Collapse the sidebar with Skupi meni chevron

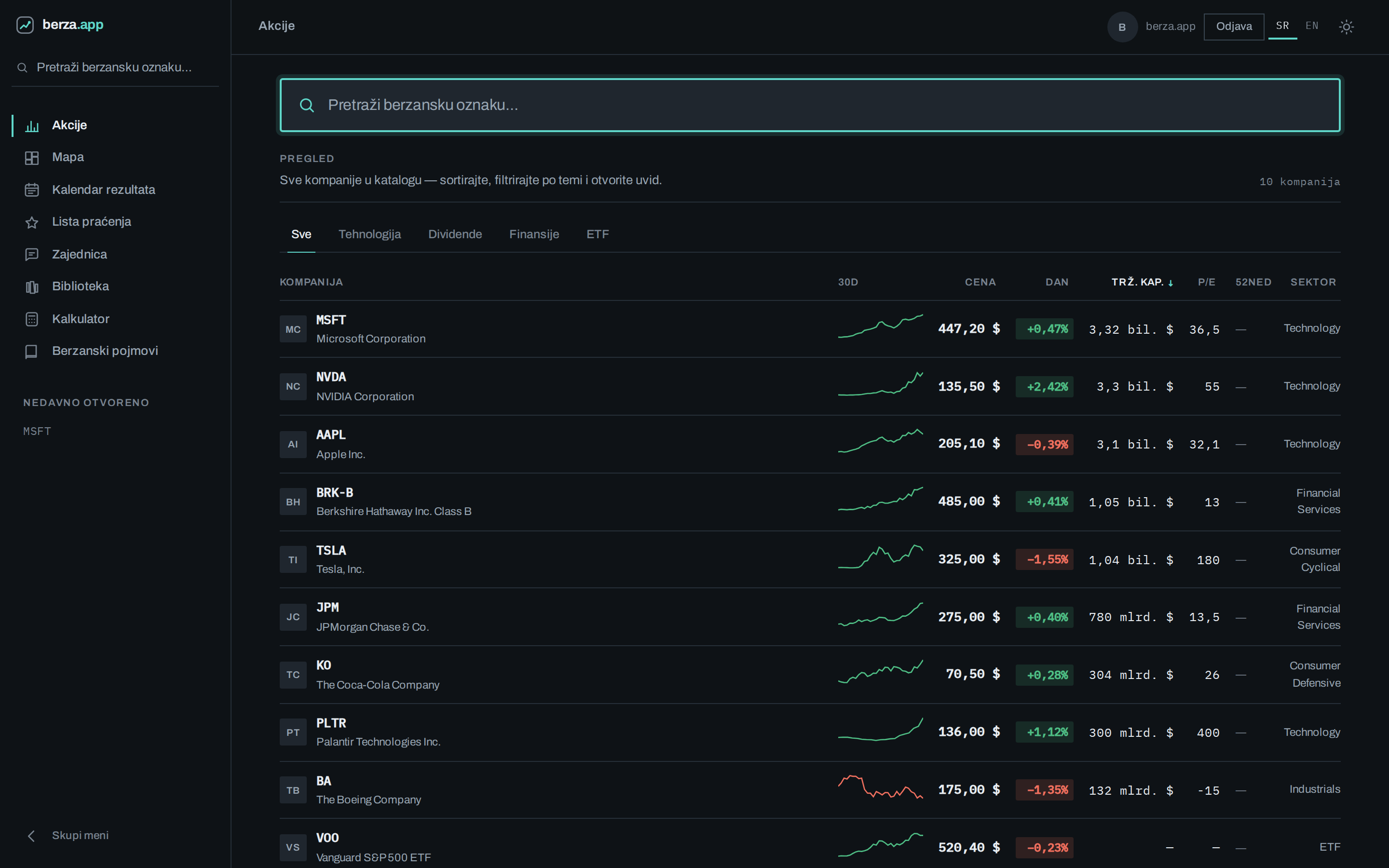pos(31,836)
